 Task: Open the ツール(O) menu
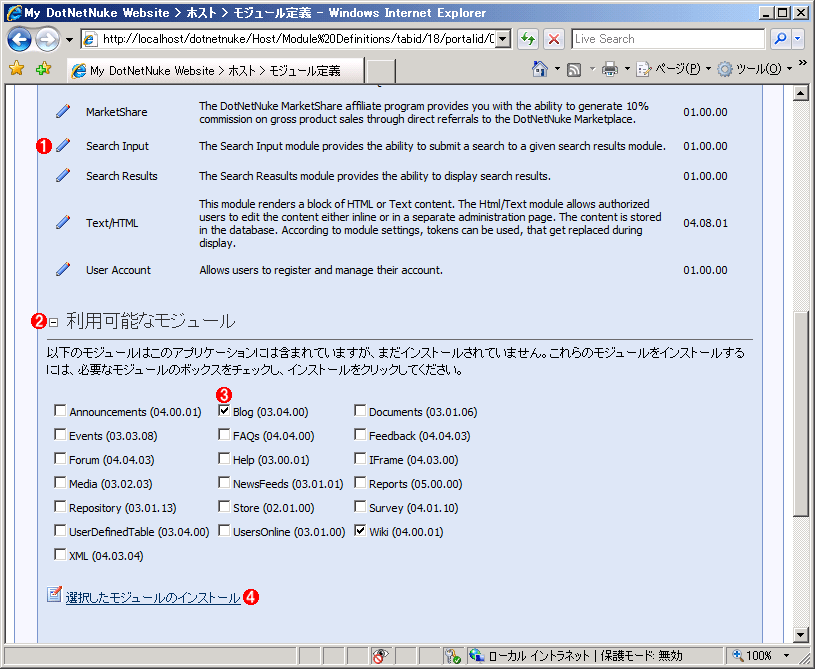coord(754,69)
